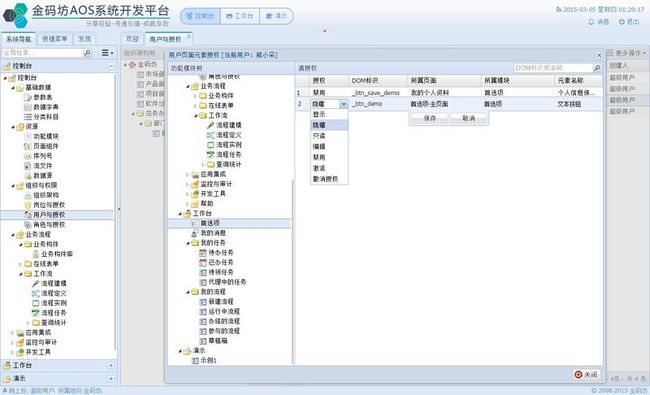Choose 激活 from authorization dropdown list
Screen dimensions: 650x395
[329, 168]
